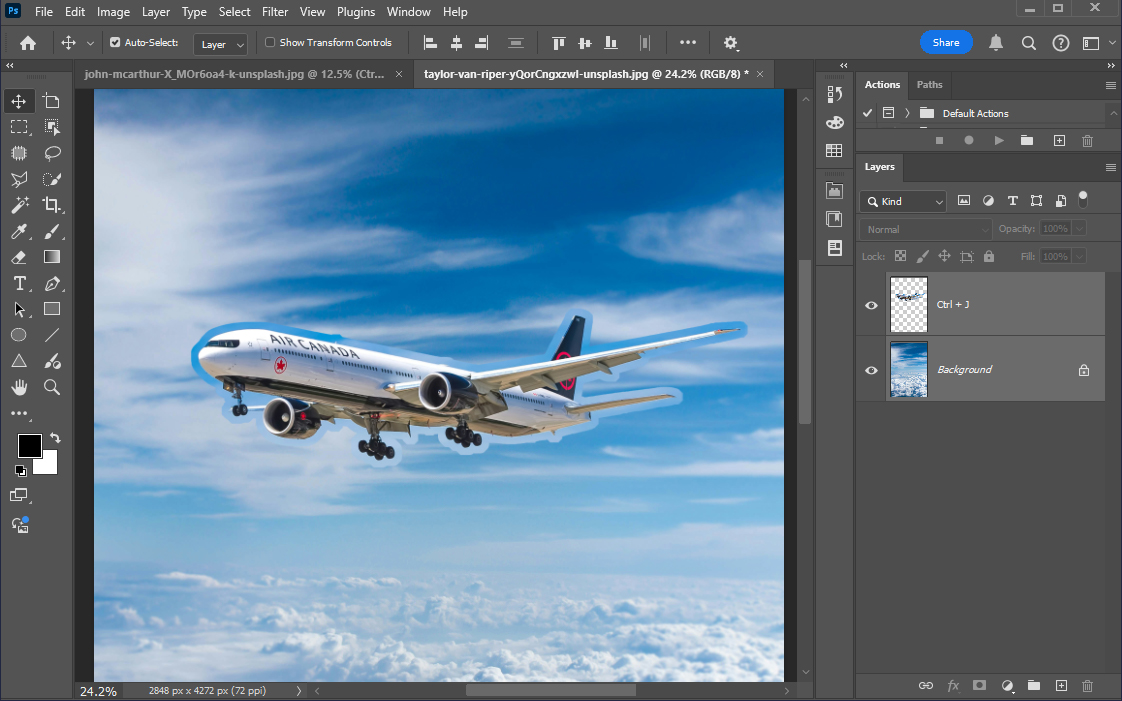Open the Move tool preset picker arrow

[90, 43]
